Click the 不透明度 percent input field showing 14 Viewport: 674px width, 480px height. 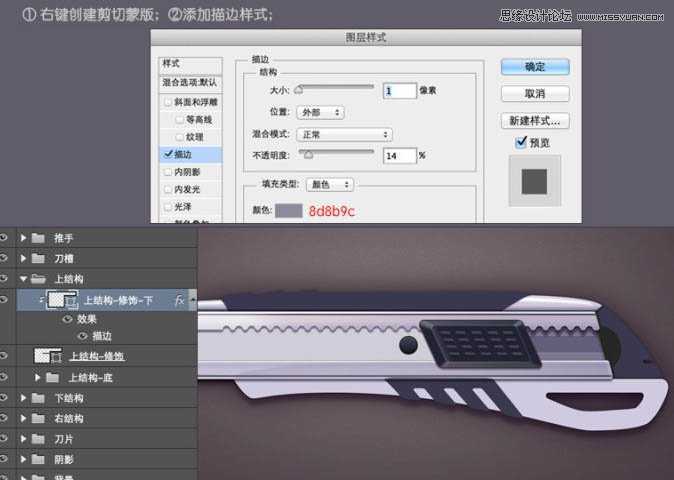point(400,156)
